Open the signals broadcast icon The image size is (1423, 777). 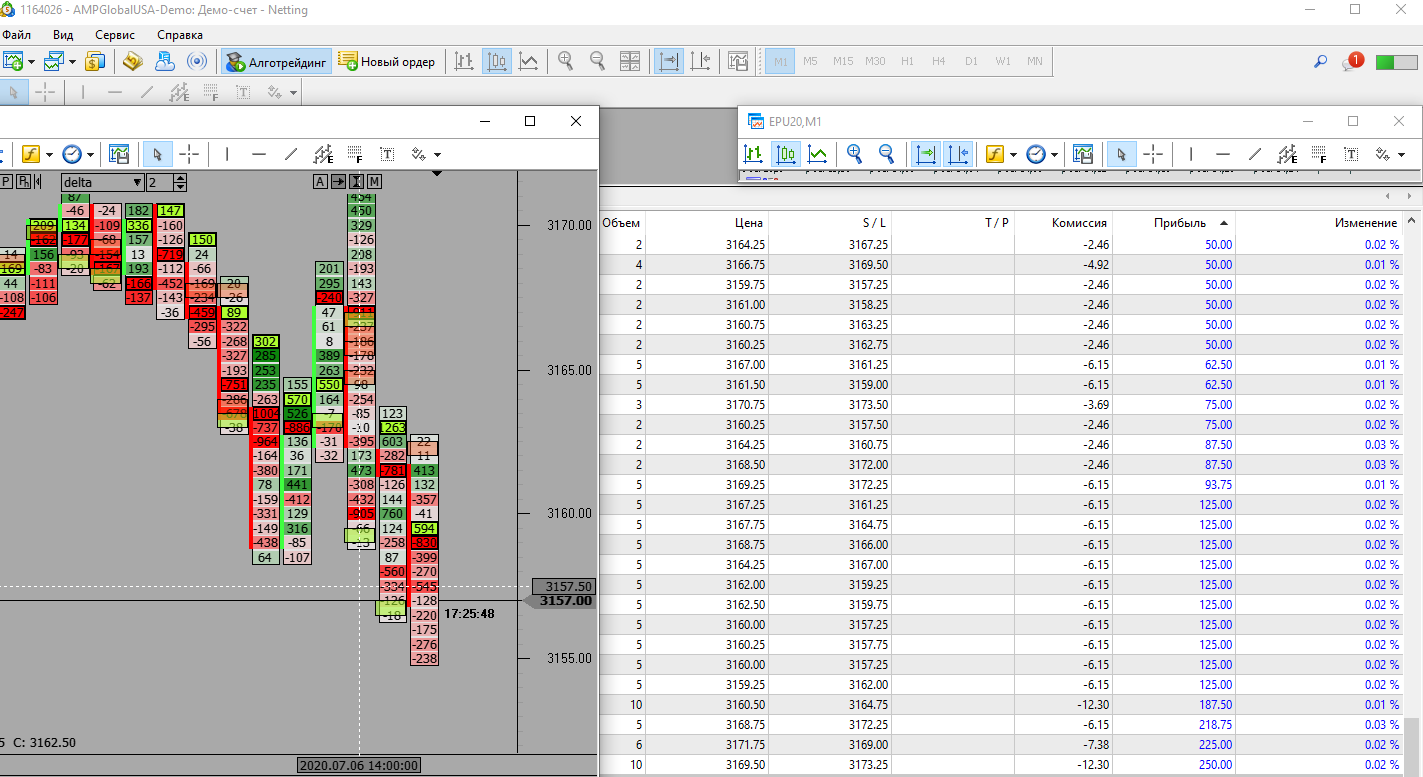[x=197, y=62]
